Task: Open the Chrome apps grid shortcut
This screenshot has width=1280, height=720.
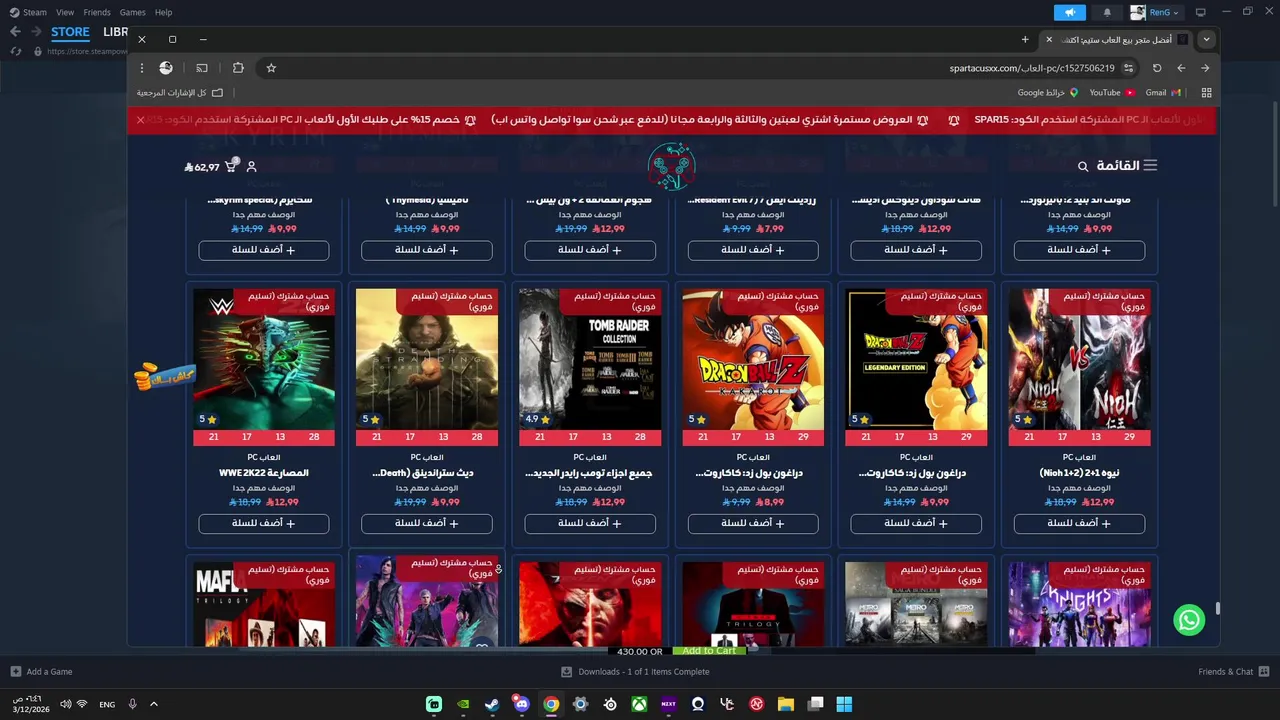Action: [1206, 93]
